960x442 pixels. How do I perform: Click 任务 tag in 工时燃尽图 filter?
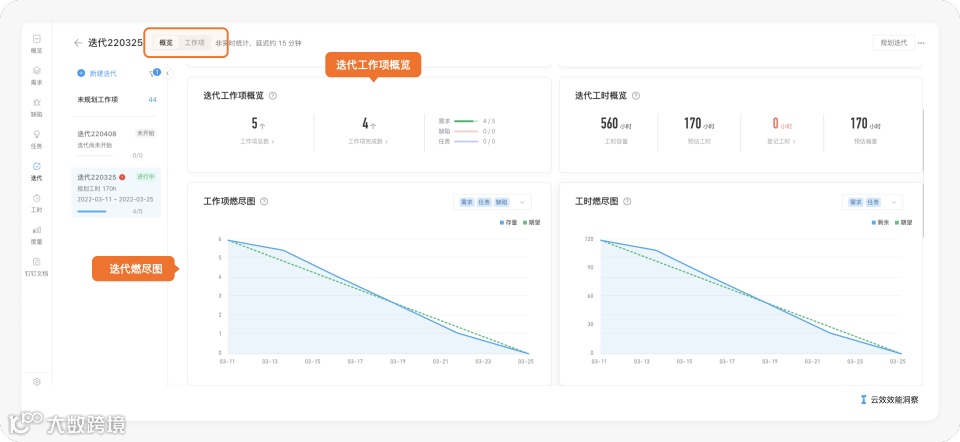coord(873,202)
